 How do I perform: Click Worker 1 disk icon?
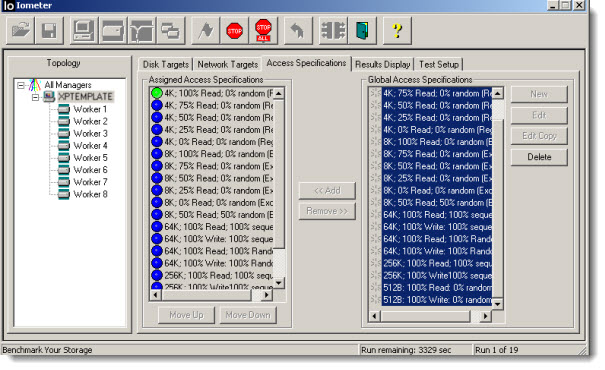pos(64,109)
